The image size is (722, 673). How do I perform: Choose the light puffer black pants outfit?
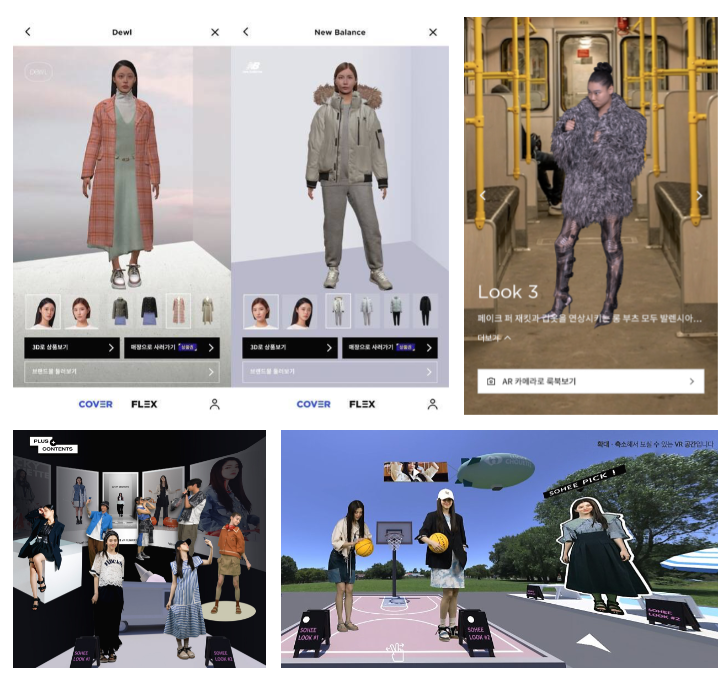(396, 311)
